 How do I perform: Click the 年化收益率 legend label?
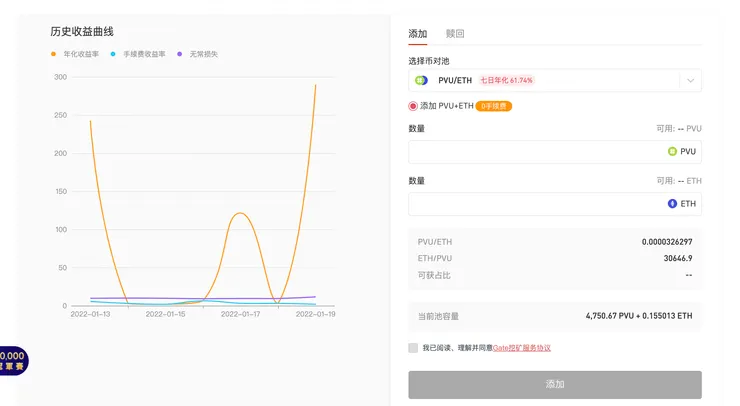tap(81, 54)
